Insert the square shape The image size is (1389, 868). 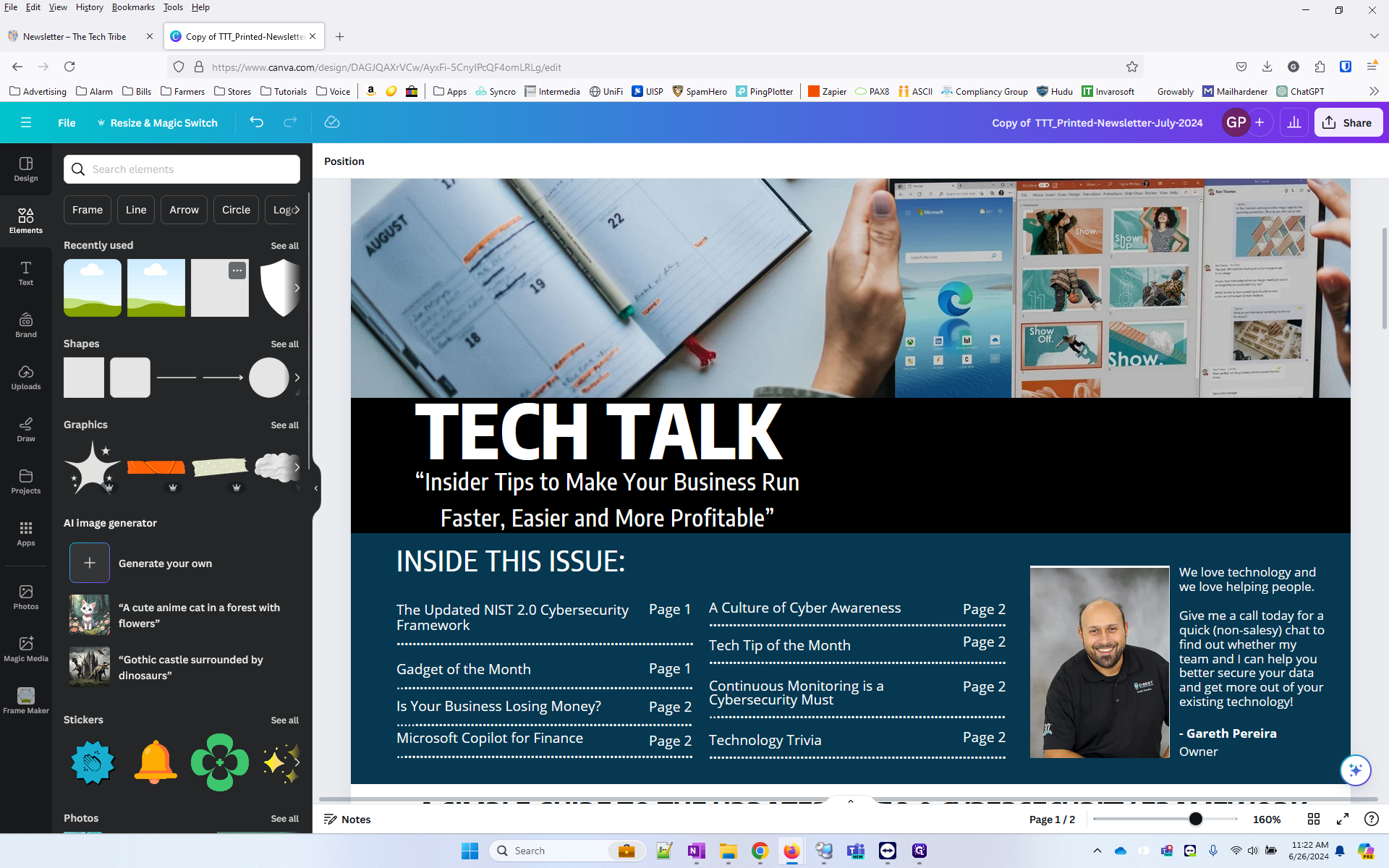point(84,378)
